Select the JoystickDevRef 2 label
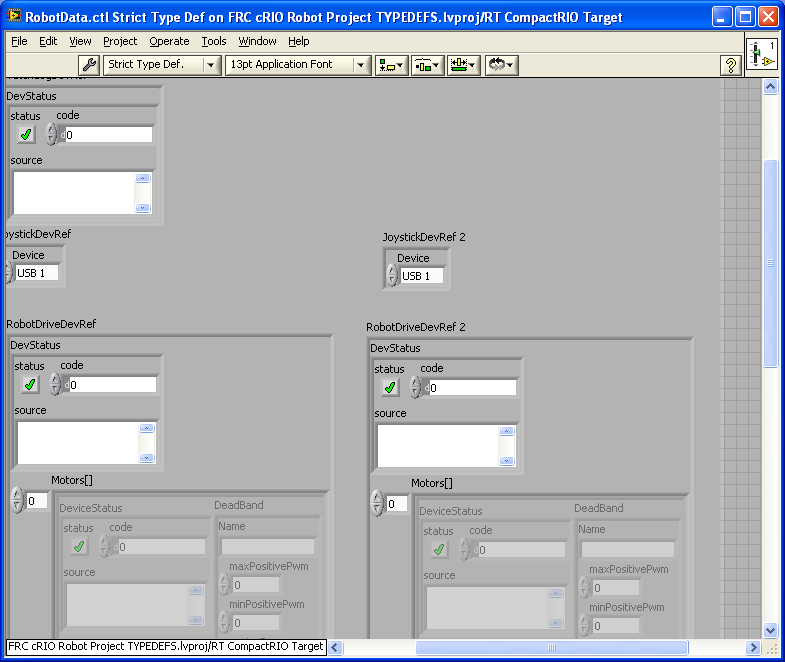The height and width of the screenshot is (662, 785). pos(424,237)
